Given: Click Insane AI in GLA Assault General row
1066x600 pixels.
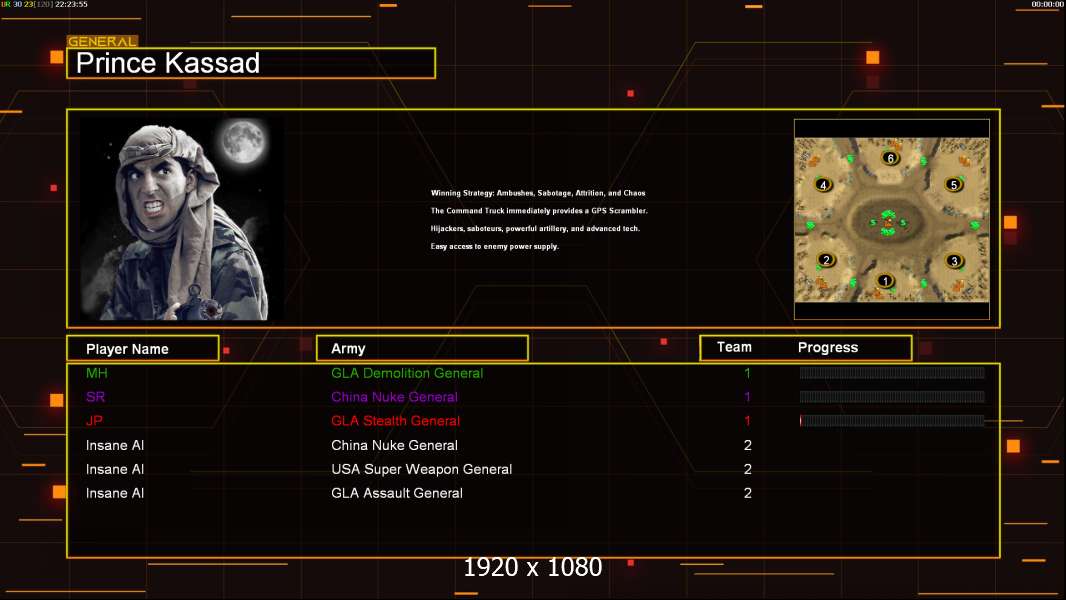Looking at the screenshot, I should [x=115, y=493].
